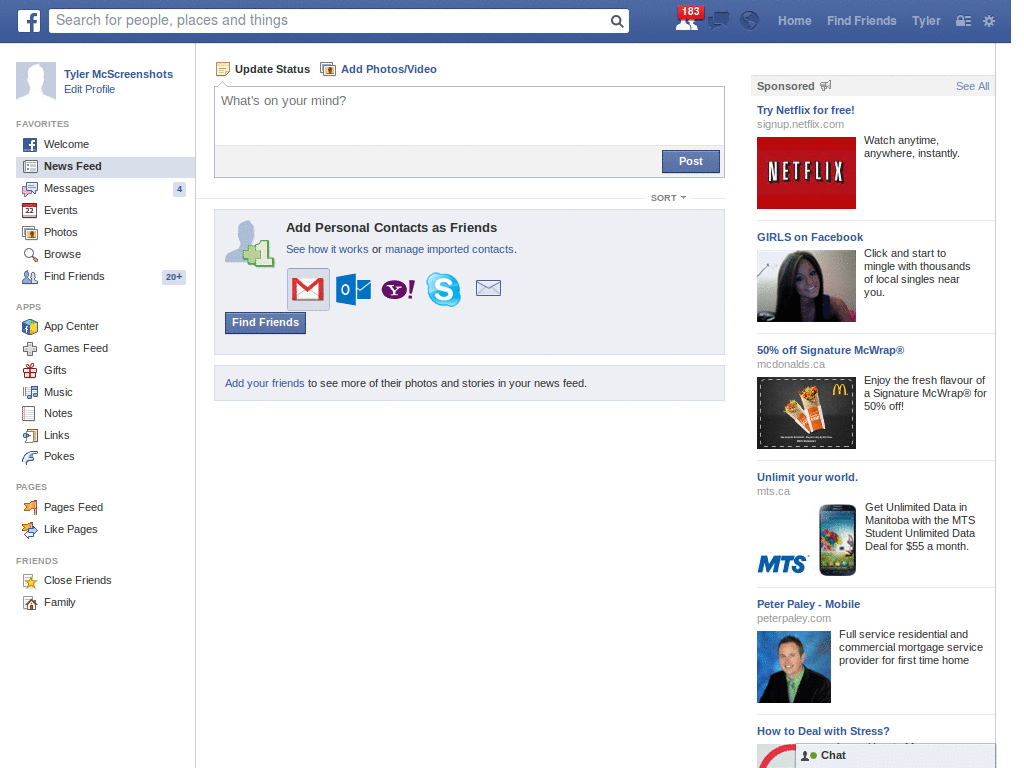
Task: Open How to Deal with Stress link
Action: tap(823, 731)
